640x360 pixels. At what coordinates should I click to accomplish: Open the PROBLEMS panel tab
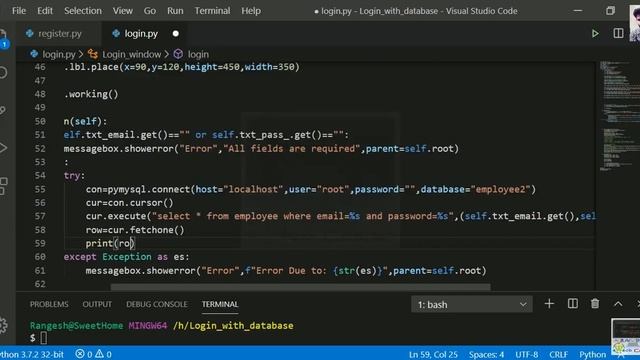pos(49,304)
